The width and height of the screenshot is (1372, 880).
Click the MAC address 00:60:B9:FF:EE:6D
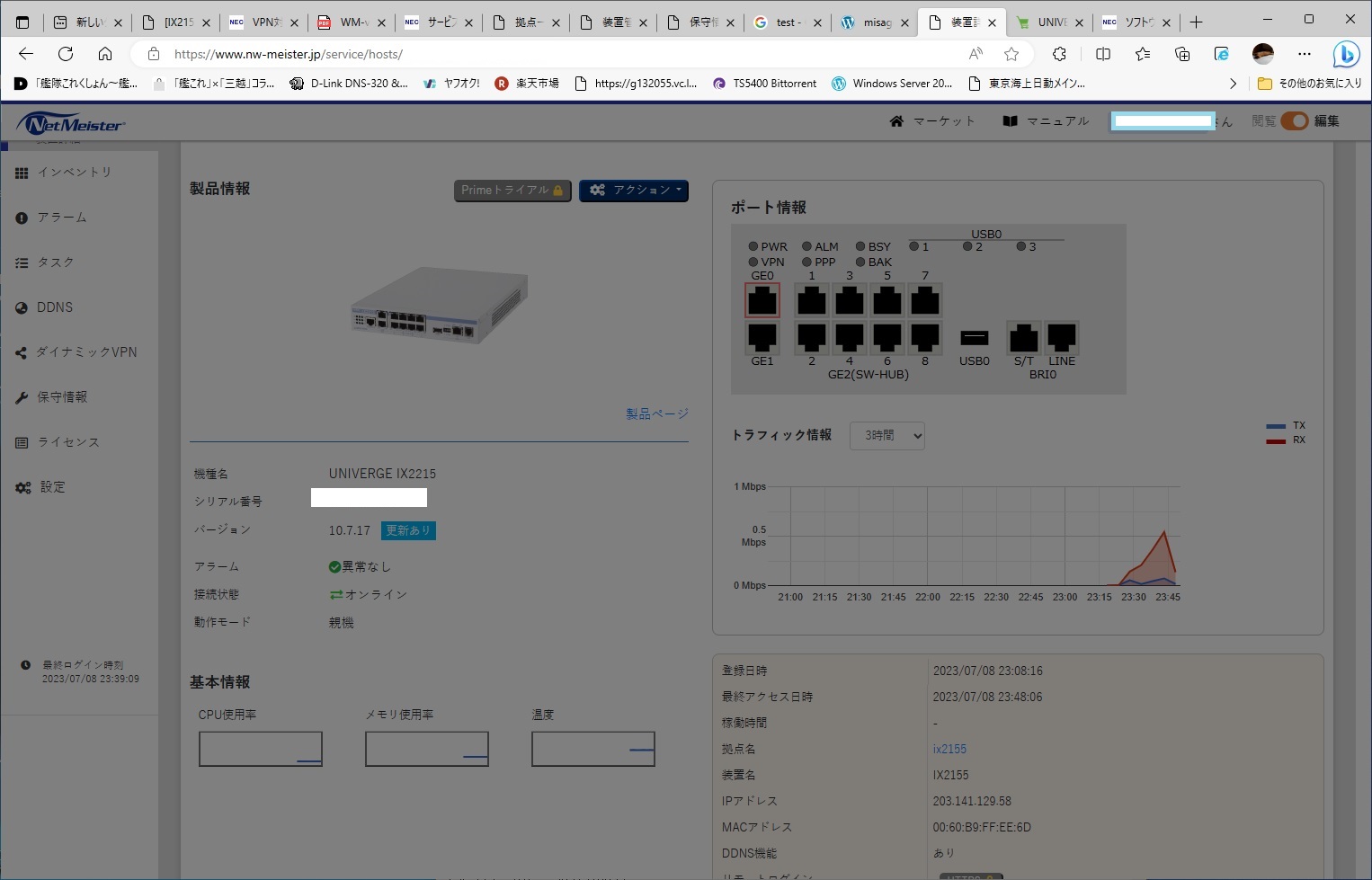click(982, 827)
